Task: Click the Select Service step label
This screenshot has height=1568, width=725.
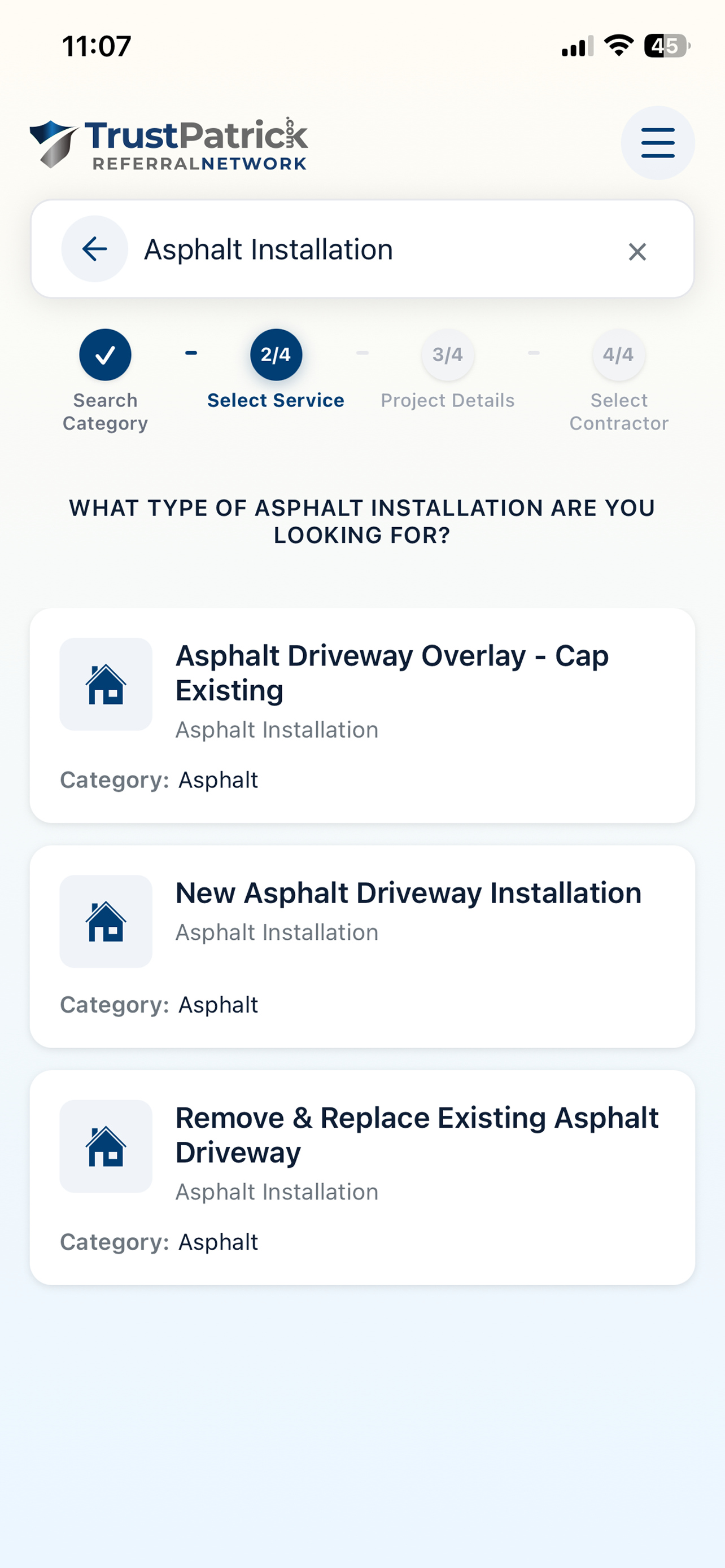Action: point(276,401)
